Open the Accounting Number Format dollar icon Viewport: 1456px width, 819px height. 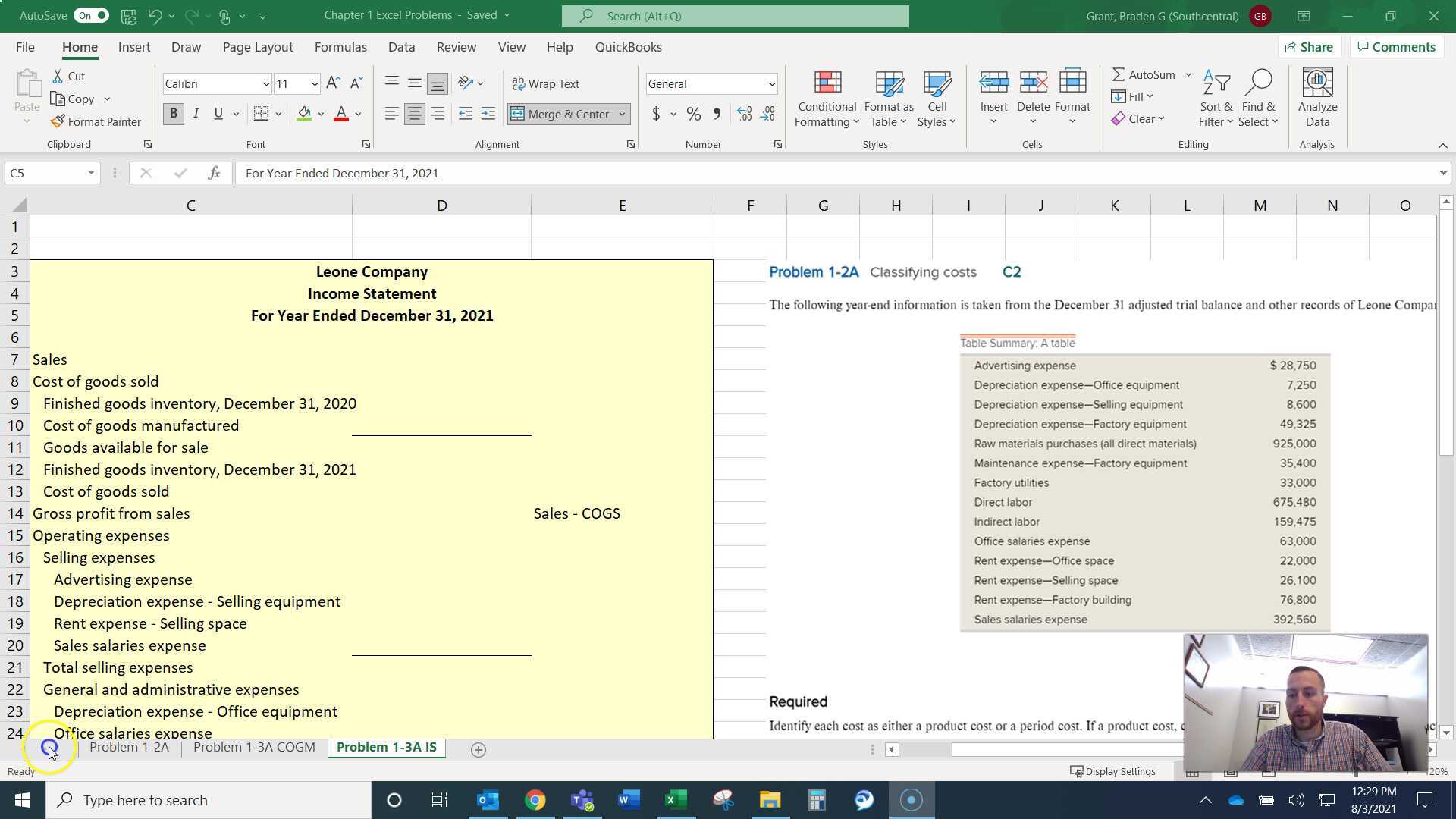(x=655, y=113)
